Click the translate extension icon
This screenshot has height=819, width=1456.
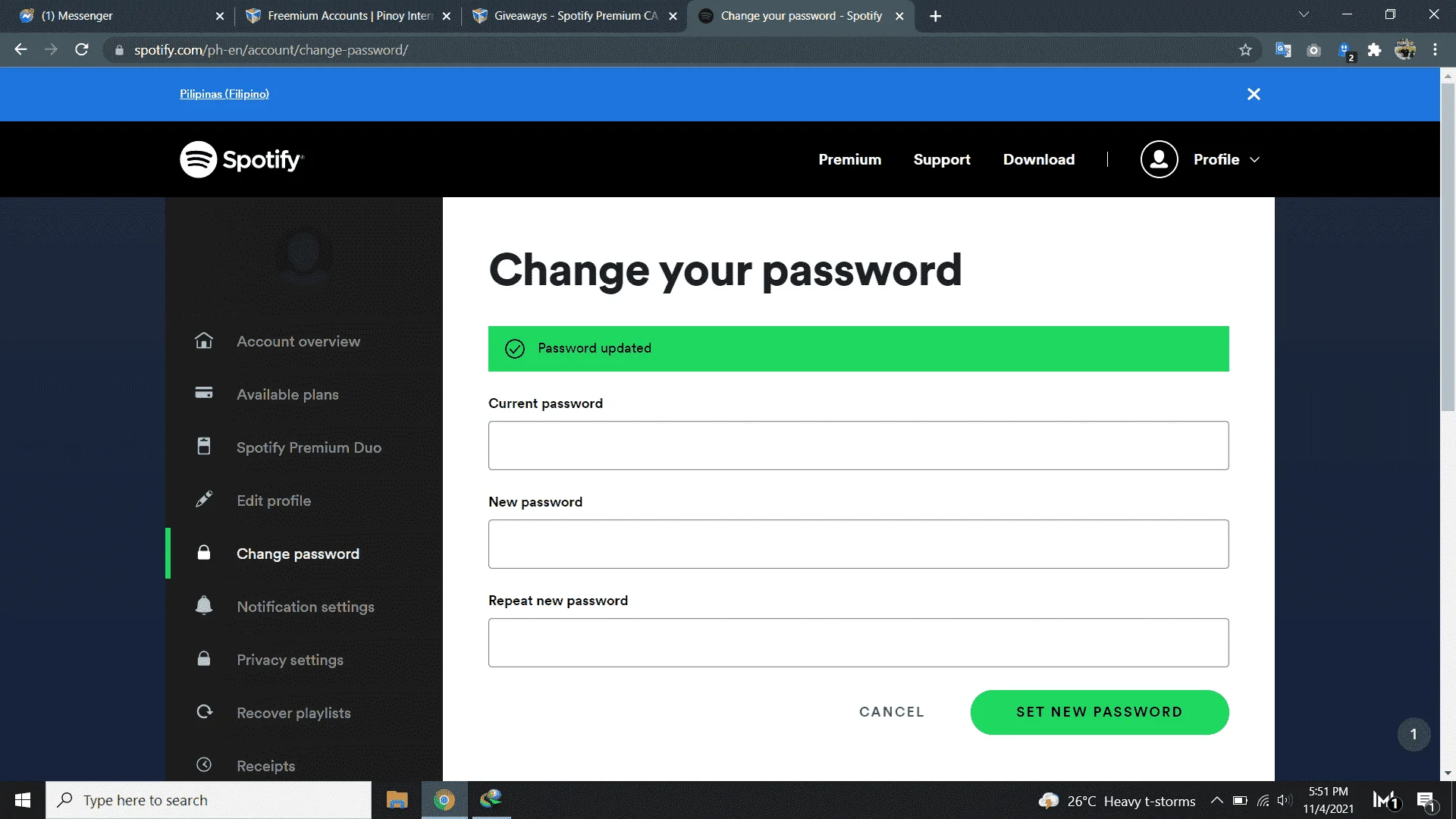click(x=1283, y=50)
